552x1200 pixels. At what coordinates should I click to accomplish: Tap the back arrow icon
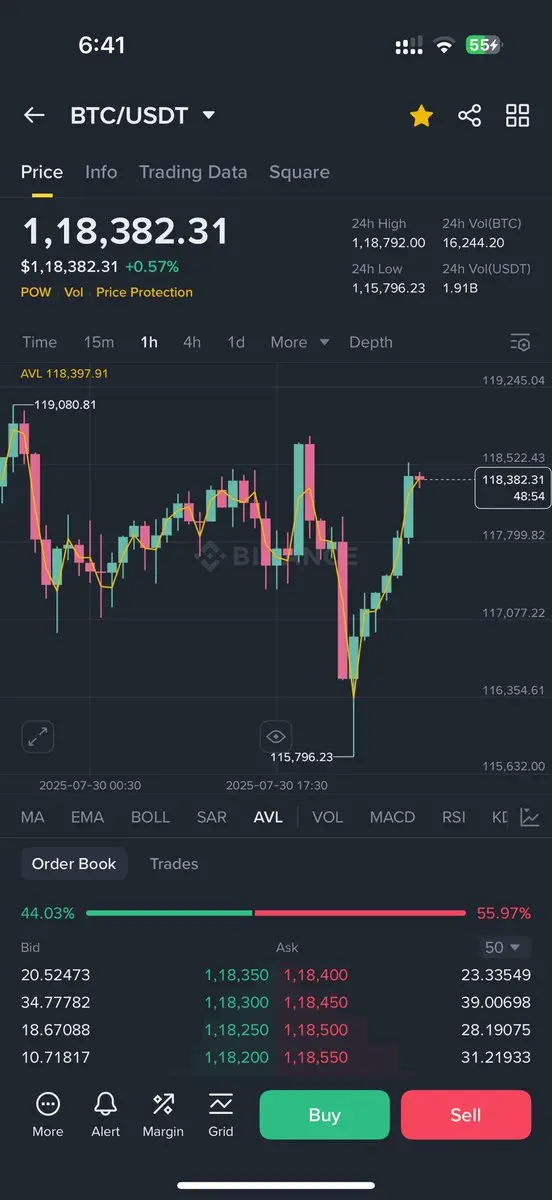click(34, 115)
